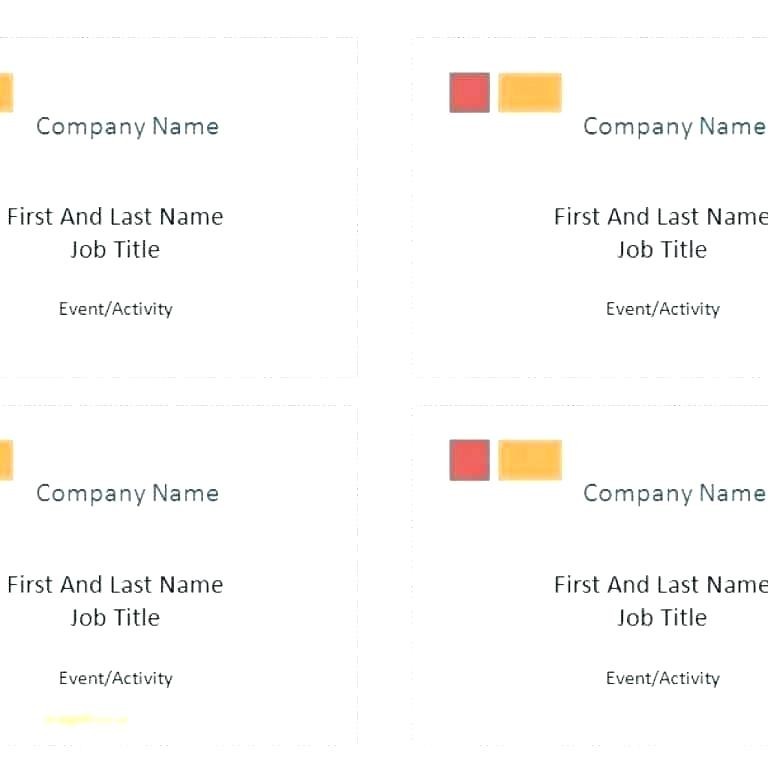The image size is (768, 768).
Task: Click Company Name placeholder in the upper-right badge
Action: 674,126
